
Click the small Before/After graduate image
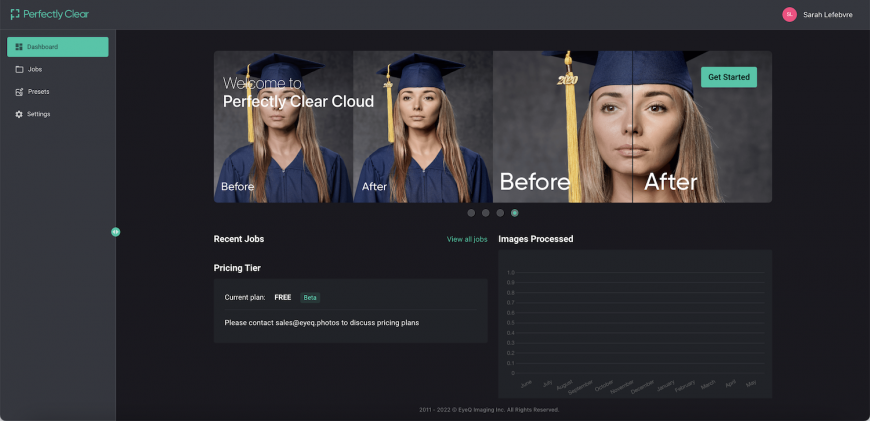click(x=353, y=127)
